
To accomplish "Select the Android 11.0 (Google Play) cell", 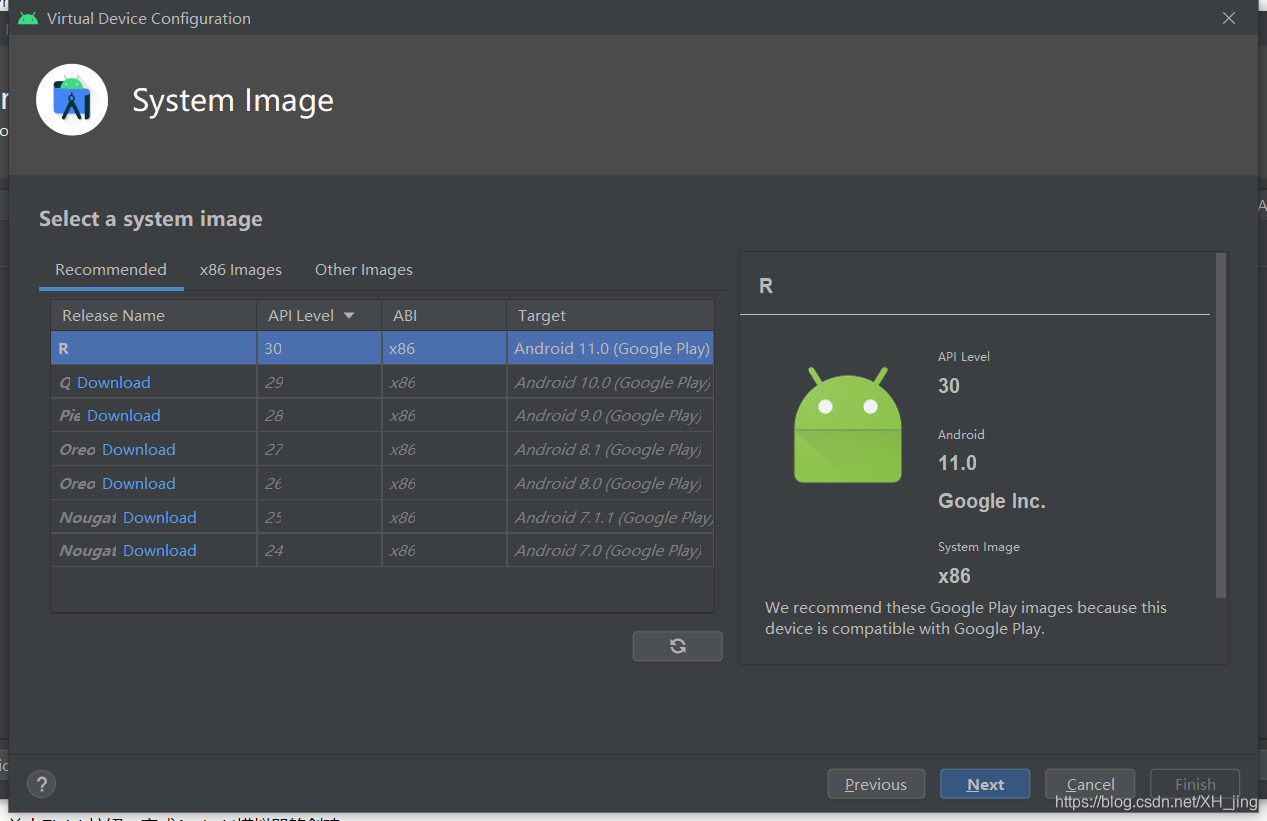I will coord(611,348).
